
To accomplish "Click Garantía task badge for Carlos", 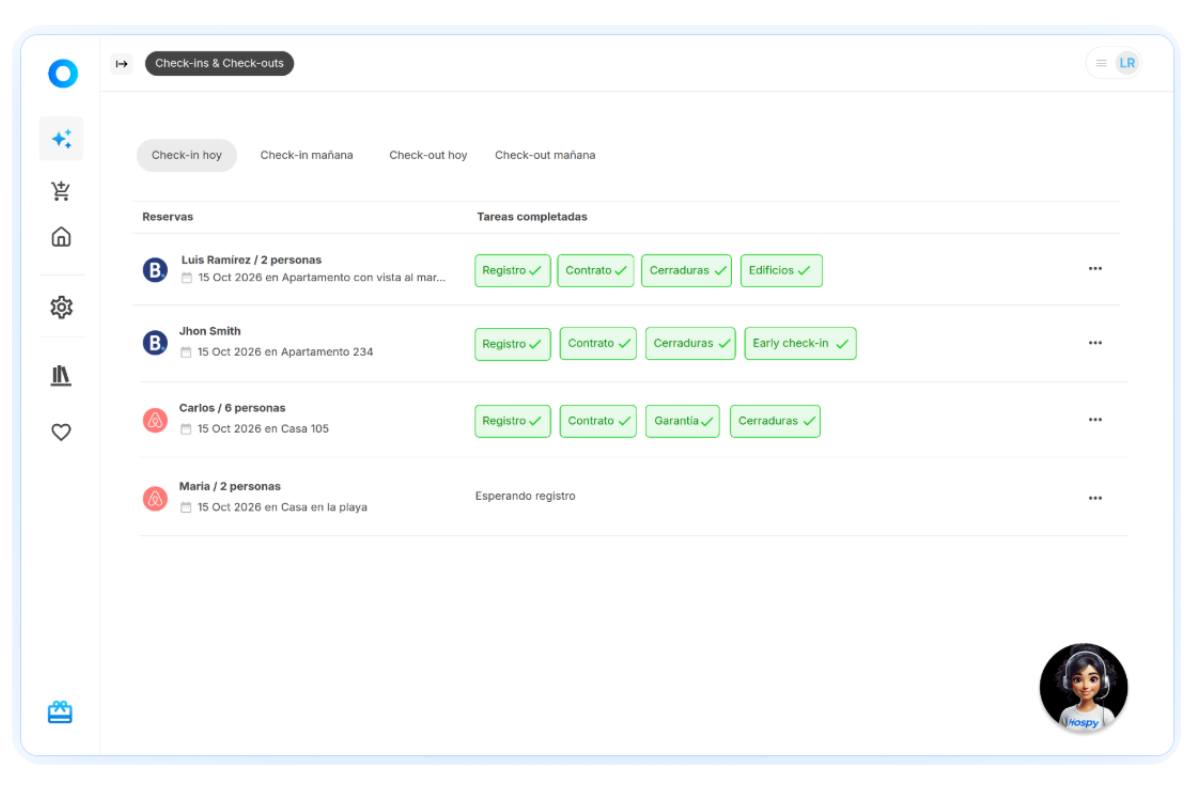I will [x=682, y=421].
